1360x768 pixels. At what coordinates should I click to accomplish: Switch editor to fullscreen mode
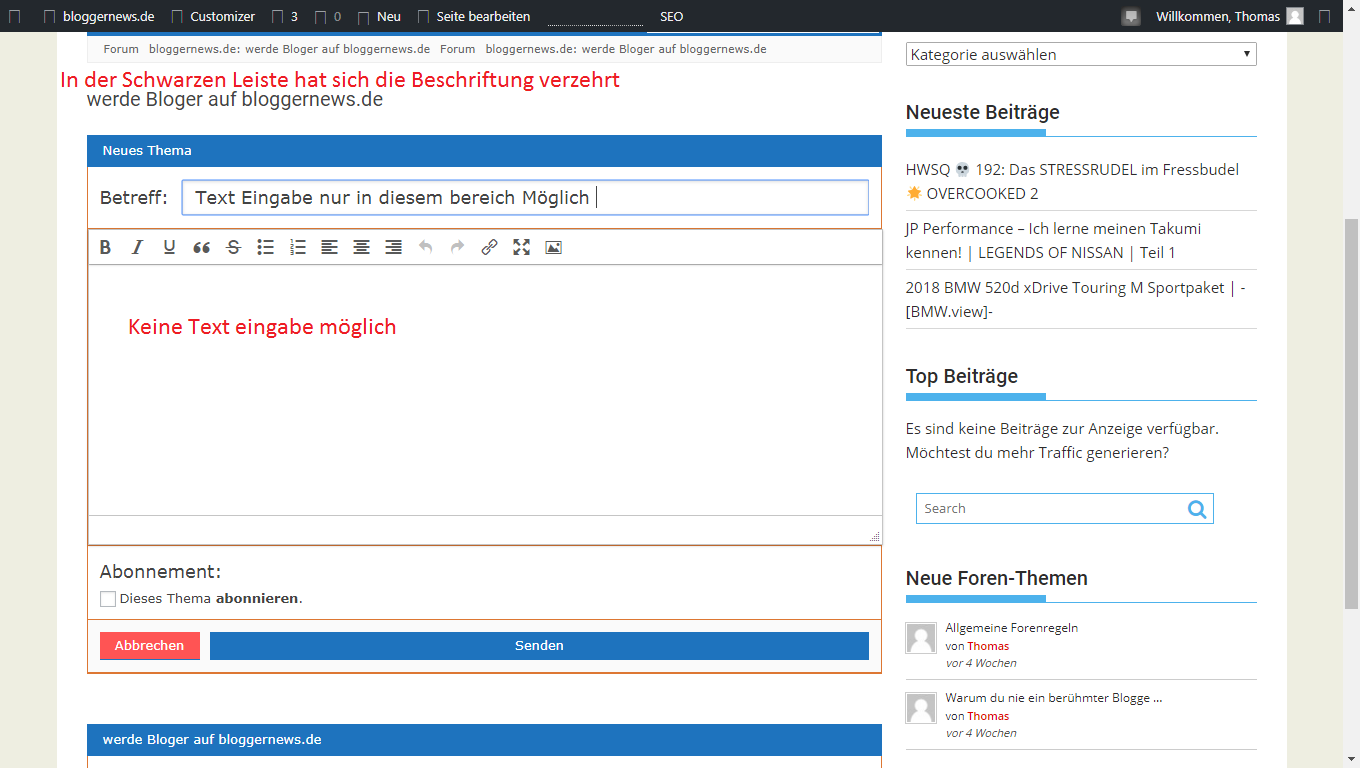(x=521, y=247)
